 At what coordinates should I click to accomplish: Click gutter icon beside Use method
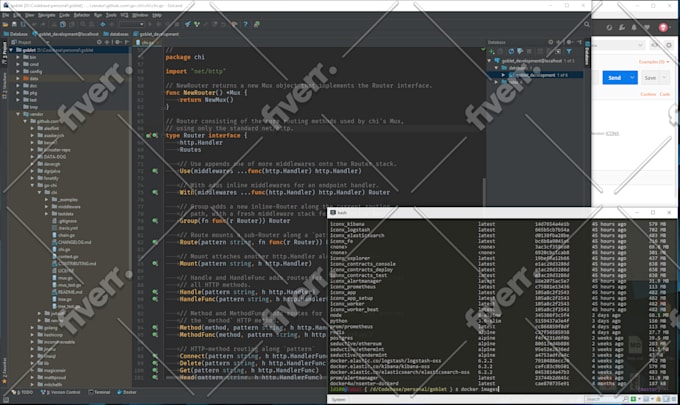click(155, 171)
